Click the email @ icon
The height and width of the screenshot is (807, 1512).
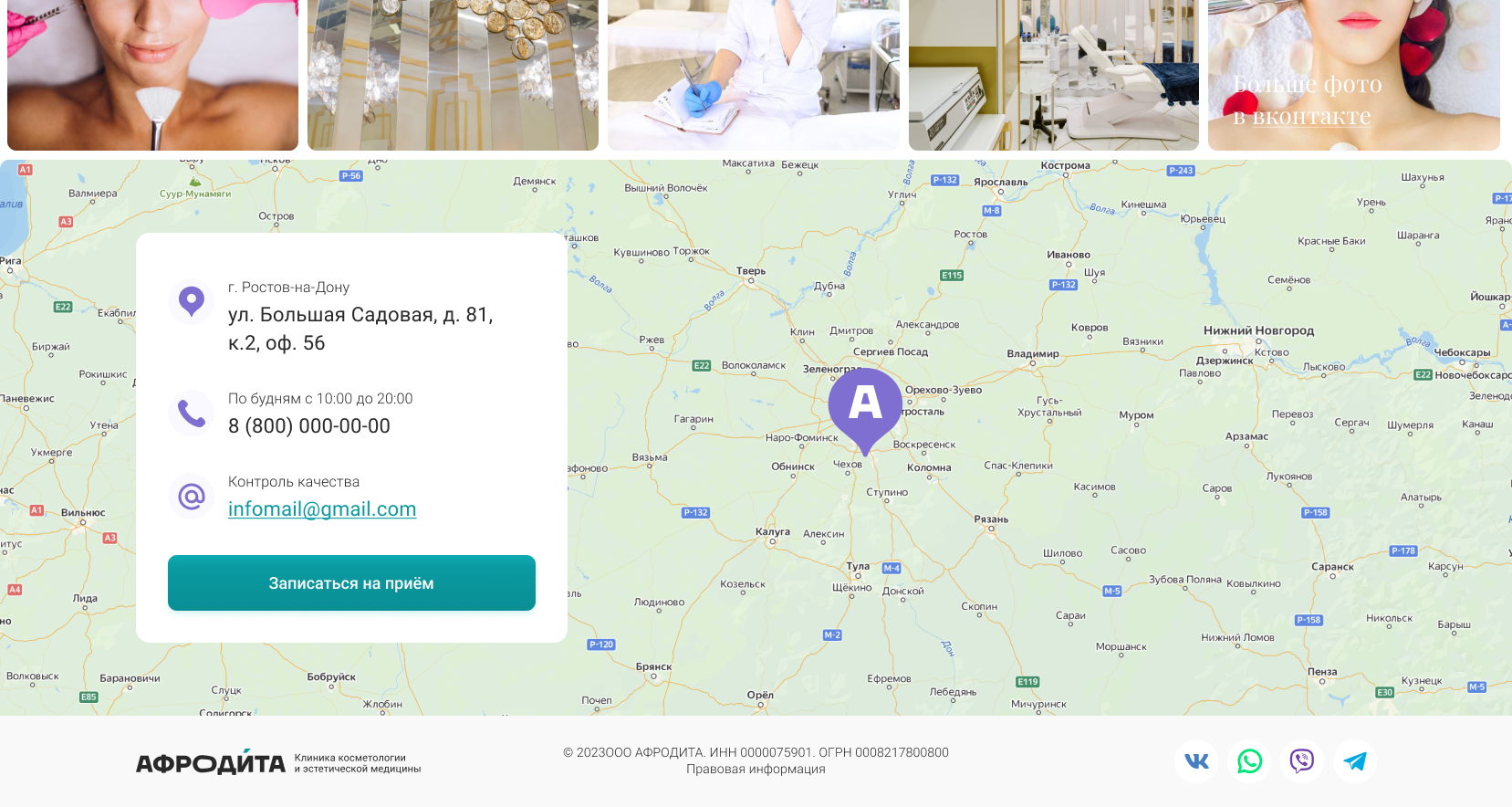tap(192, 497)
